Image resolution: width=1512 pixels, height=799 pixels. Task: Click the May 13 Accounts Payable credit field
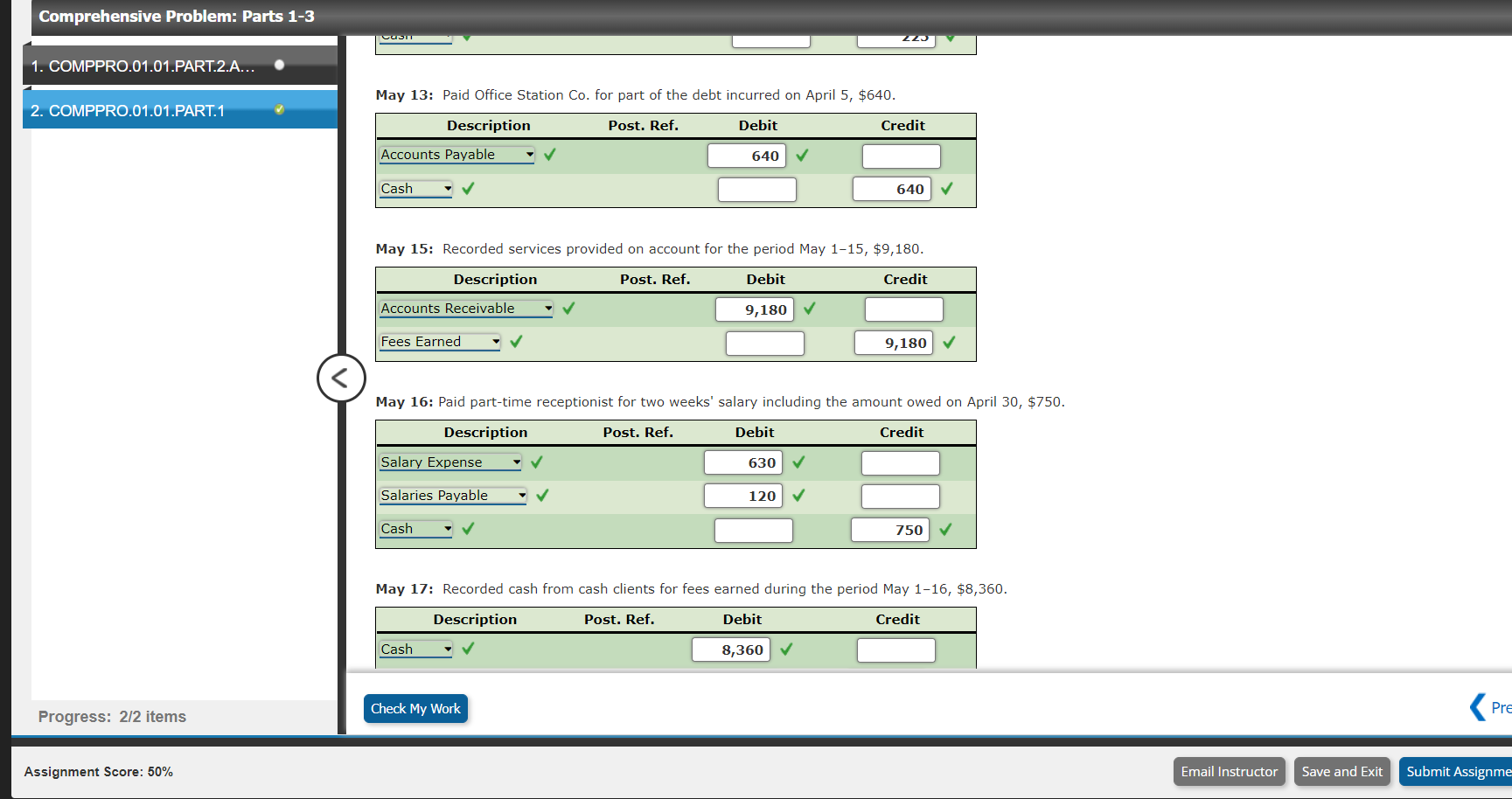click(x=901, y=156)
